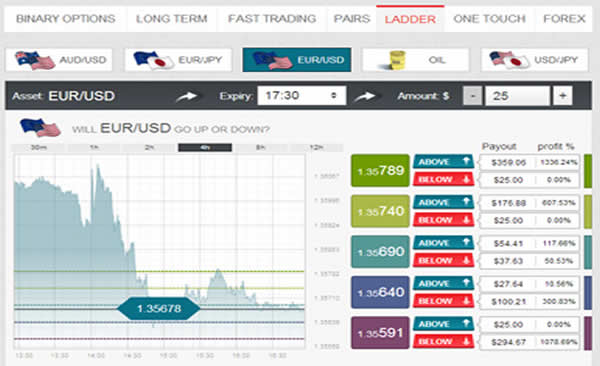Click BELOW for the 1.35690 level
The image size is (600, 366).
pos(443,260)
